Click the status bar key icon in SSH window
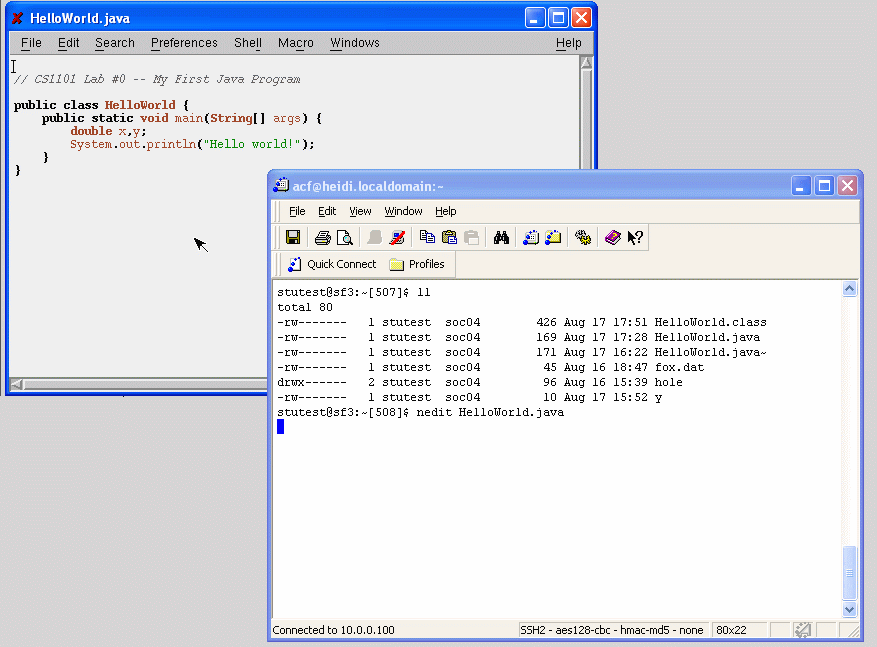Viewport: 877px width, 647px height. tap(803, 630)
